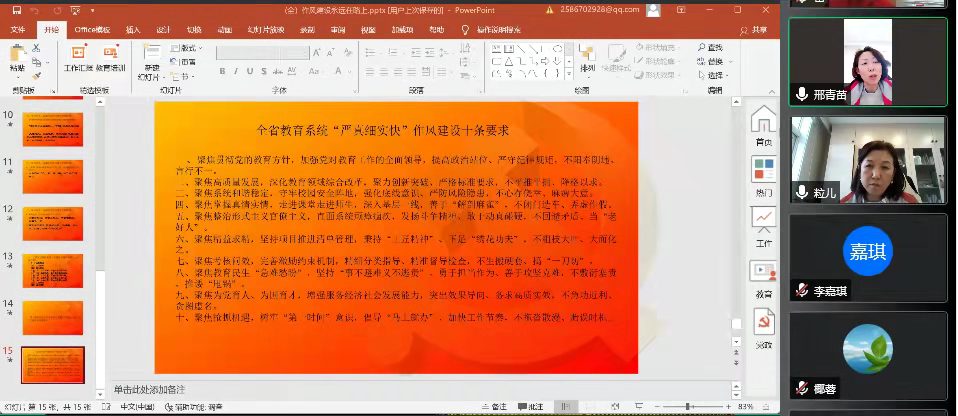Open the Shape Effects (形状效果) dropdown
Screen dimensions: 958x416
pyautogui.click(x=657, y=75)
